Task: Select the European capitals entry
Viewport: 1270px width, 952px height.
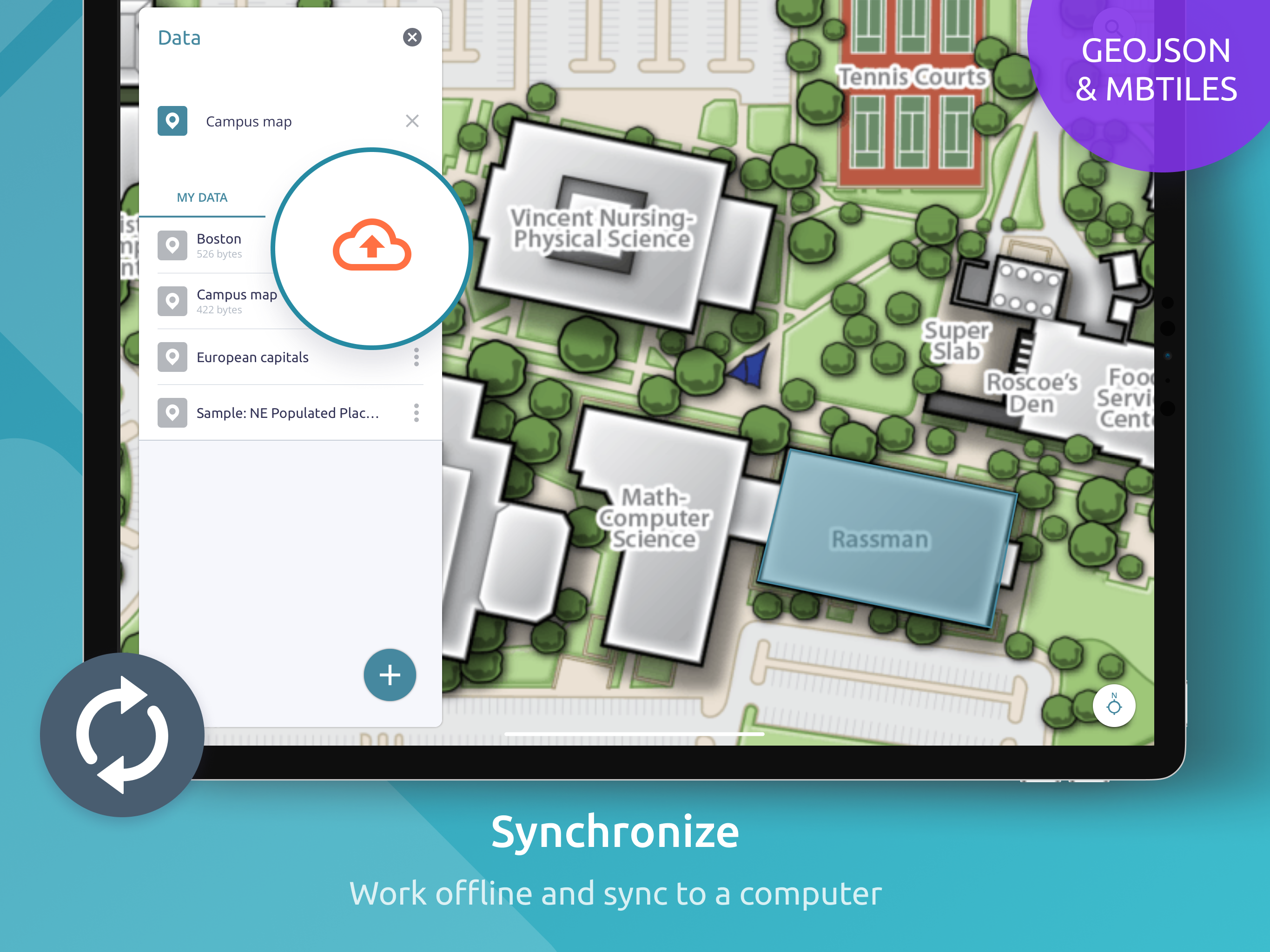Action: [x=252, y=357]
